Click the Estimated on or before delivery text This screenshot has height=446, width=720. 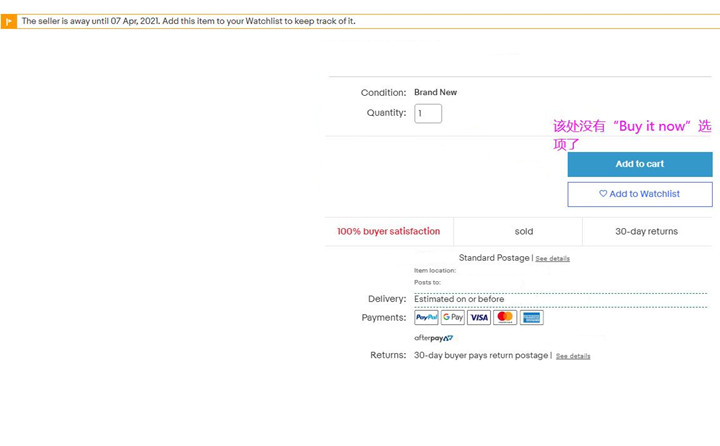(459, 299)
